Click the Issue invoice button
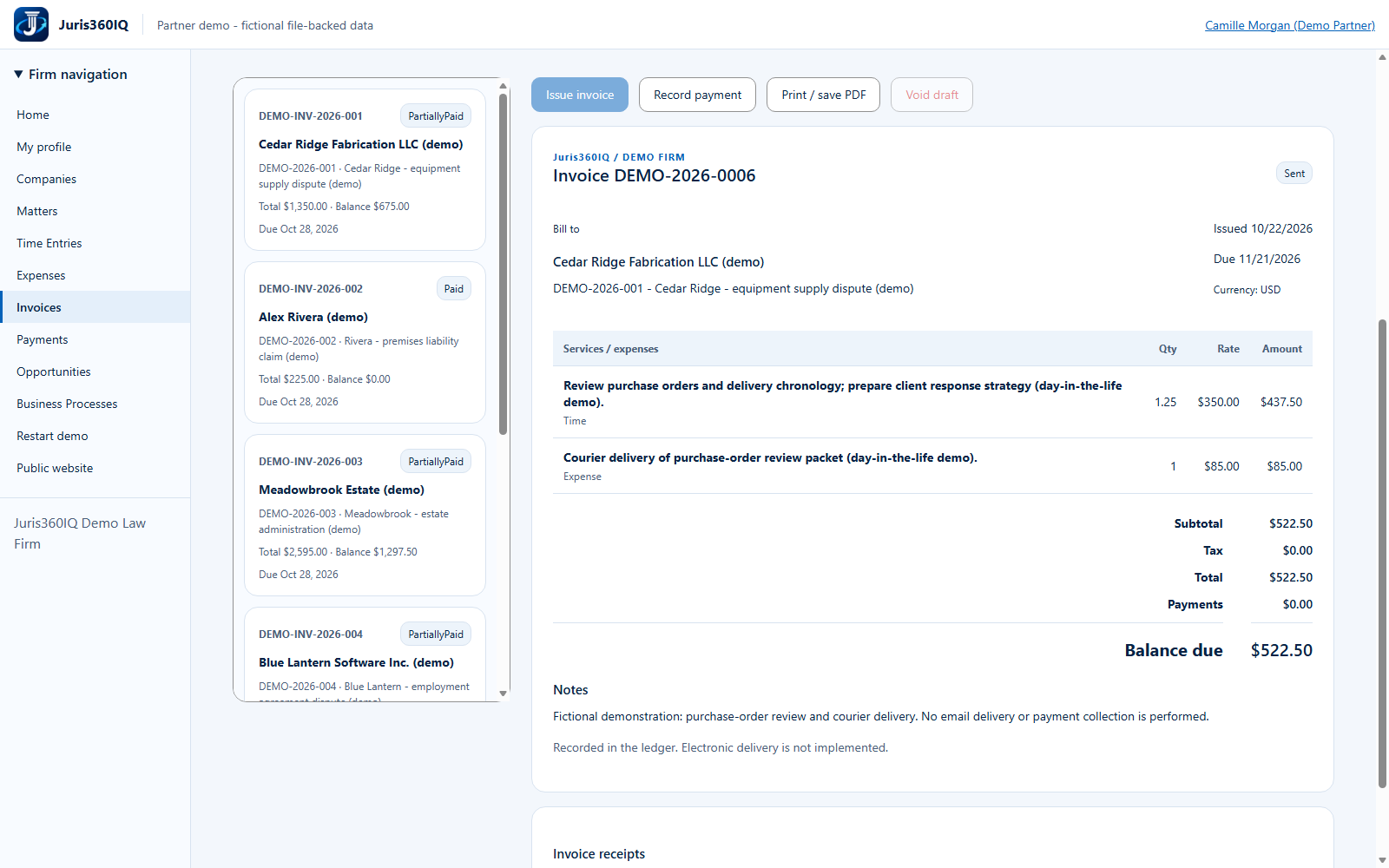Viewport: 1389px width, 868px height. click(x=580, y=95)
